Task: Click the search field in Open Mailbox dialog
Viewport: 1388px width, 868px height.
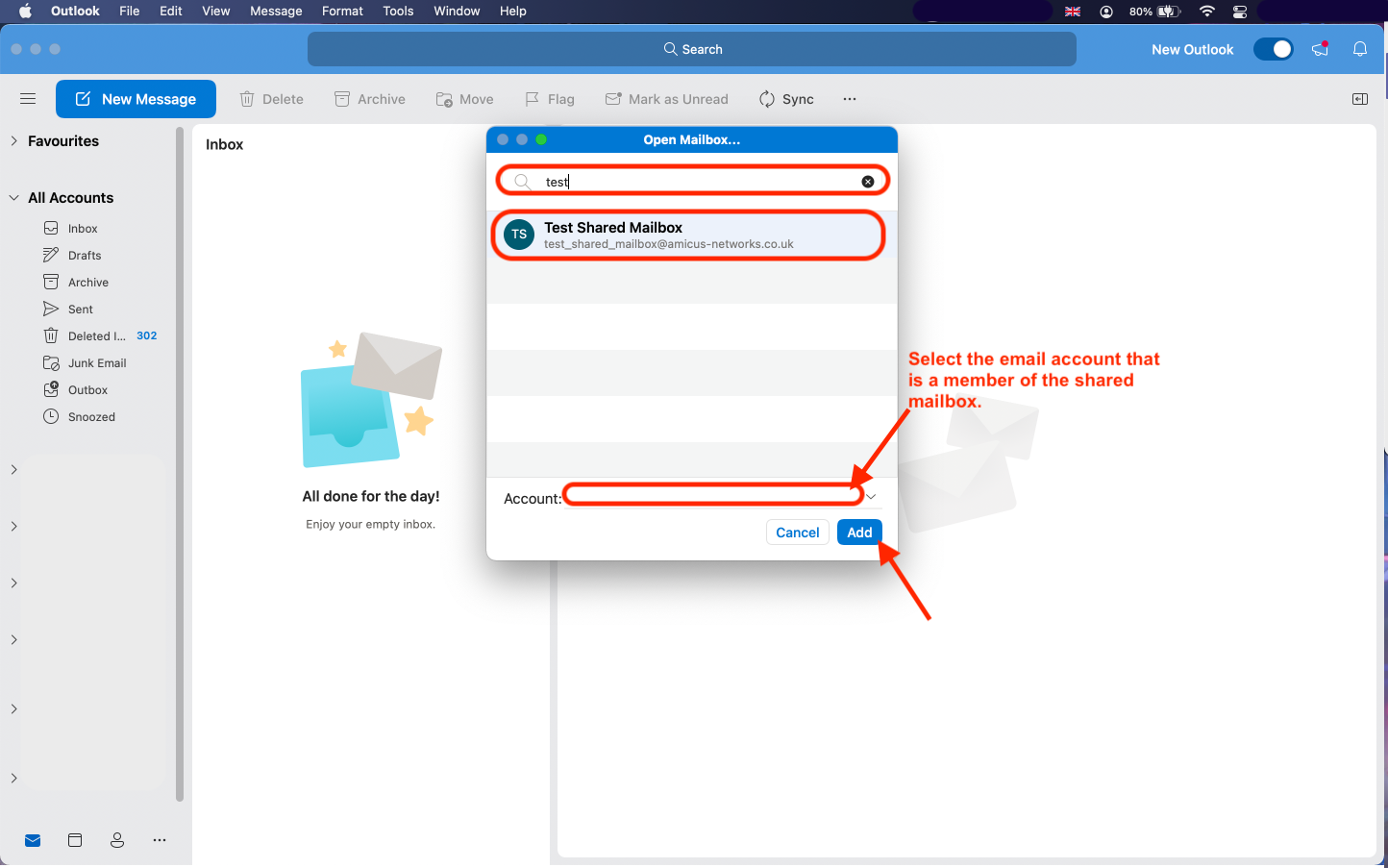Action: pyautogui.click(x=692, y=181)
